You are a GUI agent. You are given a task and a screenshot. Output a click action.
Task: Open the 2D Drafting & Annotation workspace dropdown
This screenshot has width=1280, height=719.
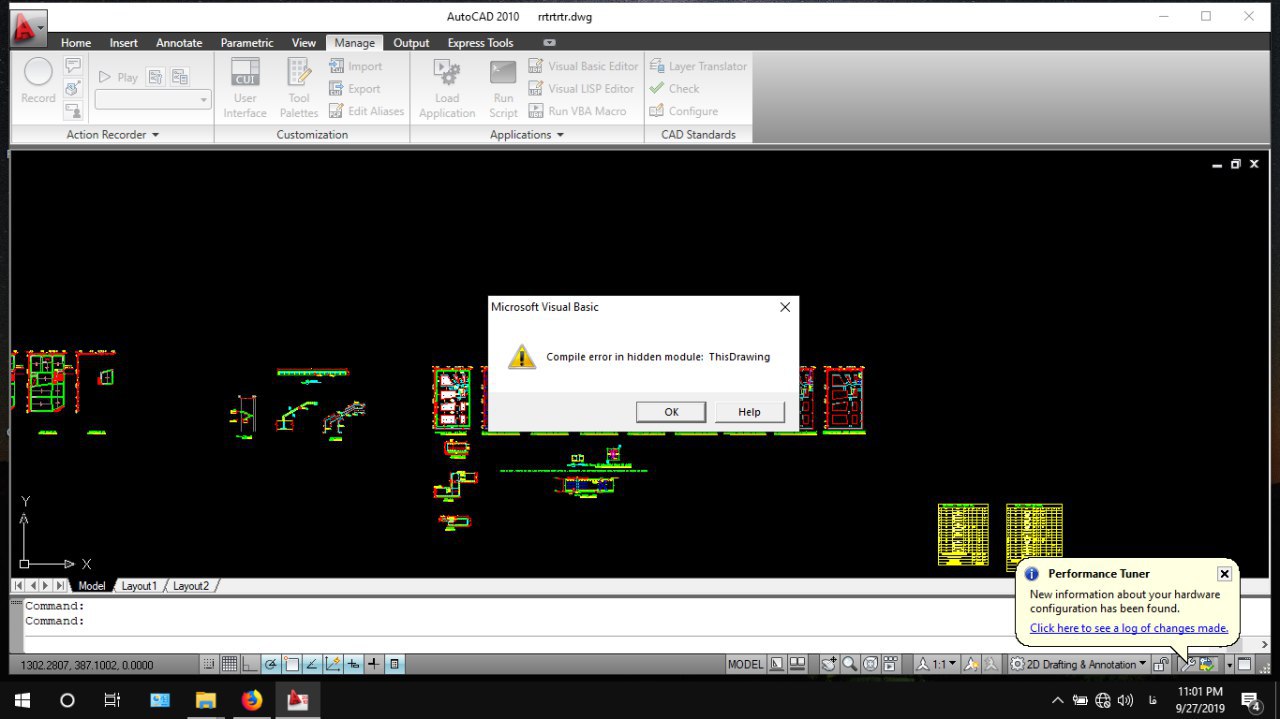[x=1078, y=664]
